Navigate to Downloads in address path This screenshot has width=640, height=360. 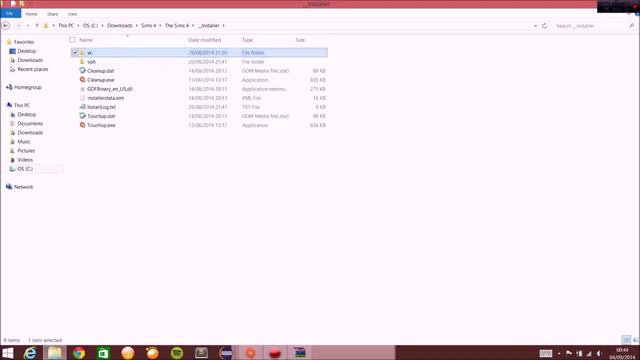120,26
